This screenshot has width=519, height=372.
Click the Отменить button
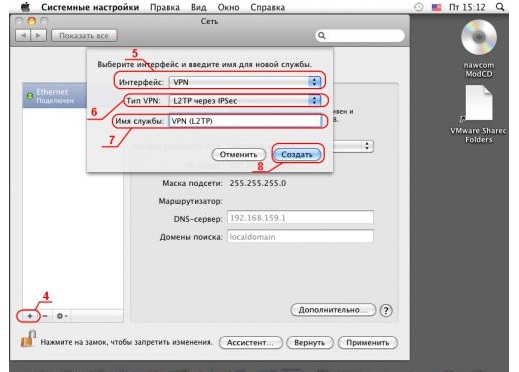coord(238,155)
